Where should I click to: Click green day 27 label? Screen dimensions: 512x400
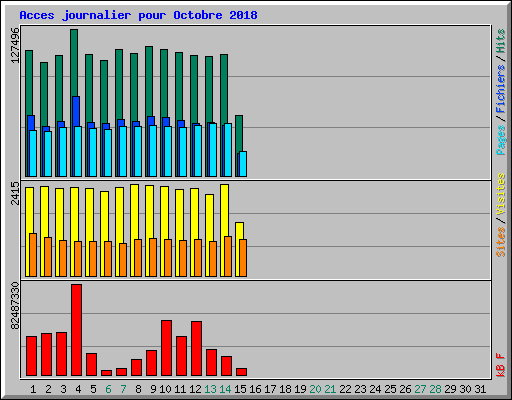click(420, 389)
